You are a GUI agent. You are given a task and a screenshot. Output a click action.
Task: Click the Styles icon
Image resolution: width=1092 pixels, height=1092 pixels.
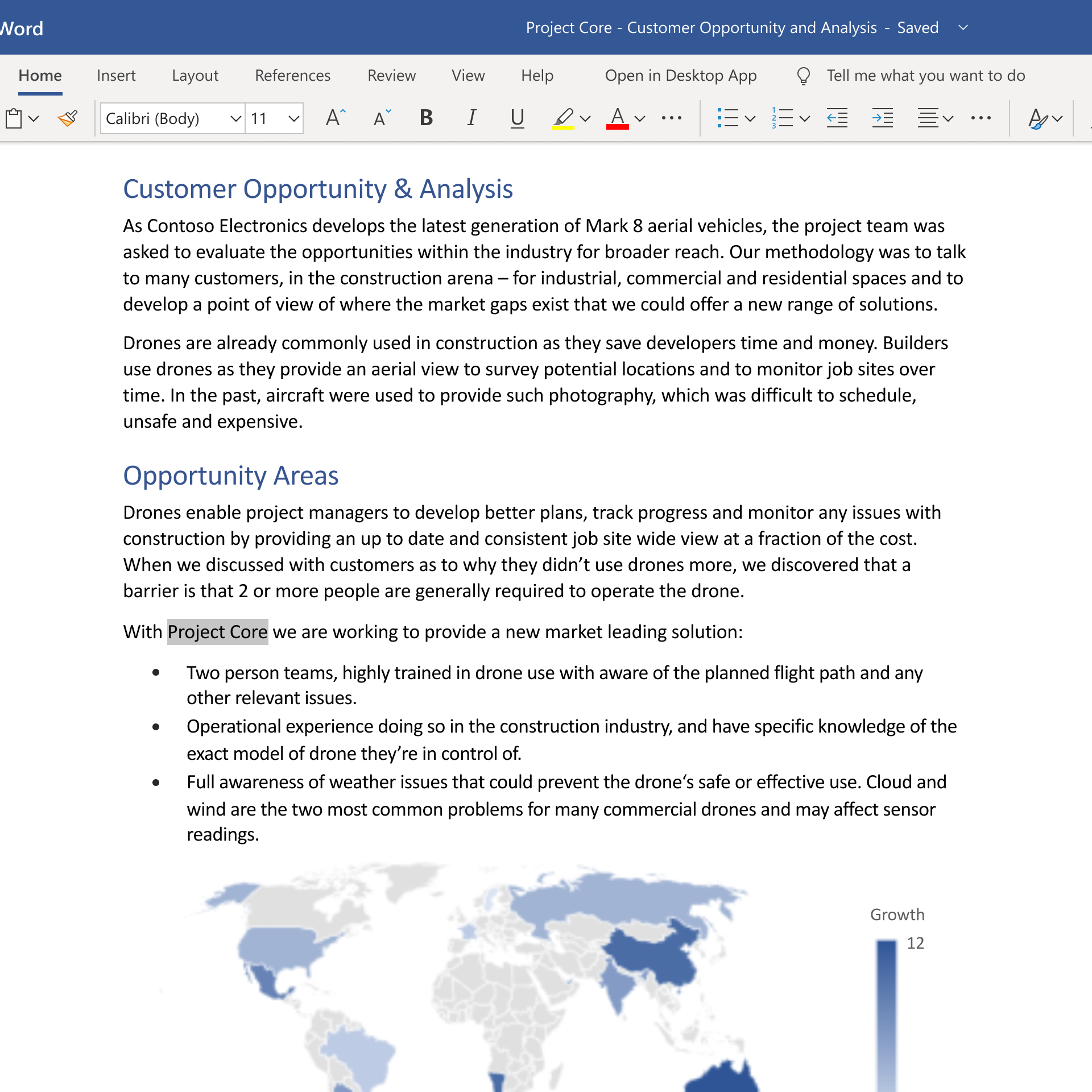click(x=1037, y=119)
